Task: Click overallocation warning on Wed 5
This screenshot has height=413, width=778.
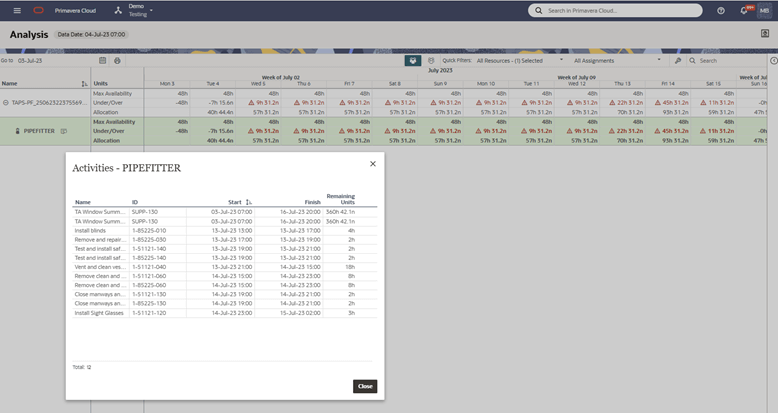Action: 251,103
